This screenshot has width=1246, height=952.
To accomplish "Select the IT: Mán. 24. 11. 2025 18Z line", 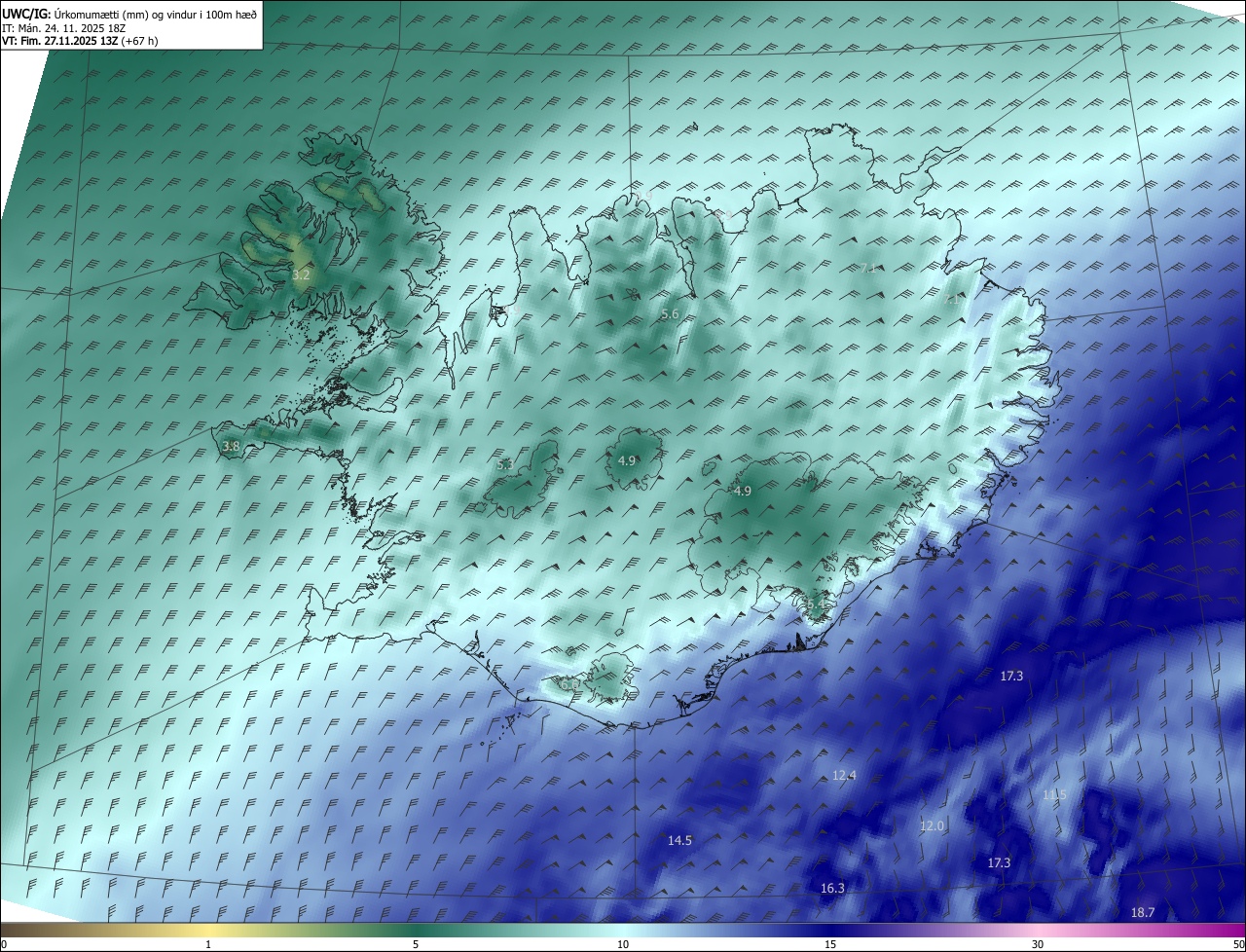I will pyautogui.click(x=64, y=27).
